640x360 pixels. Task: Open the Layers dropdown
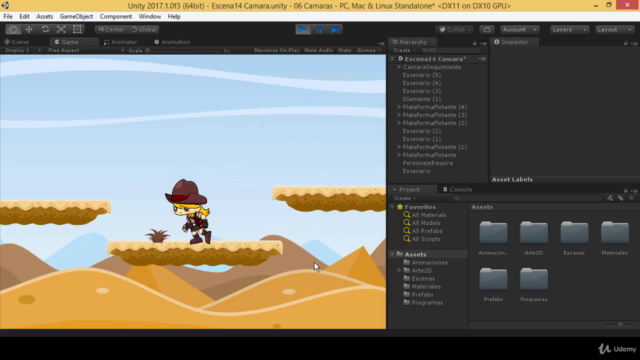(x=569, y=29)
